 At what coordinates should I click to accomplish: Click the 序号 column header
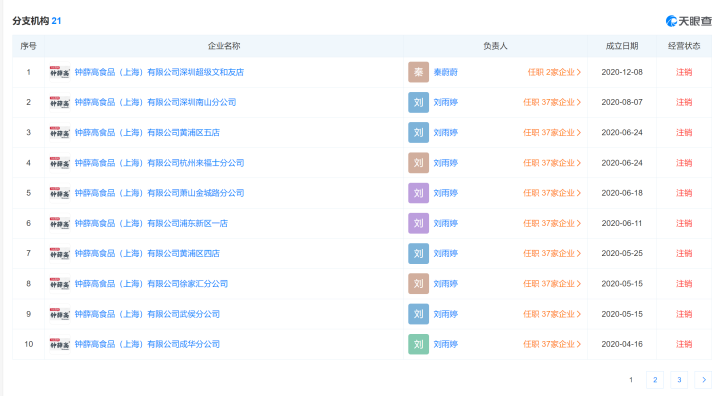pyautogui.click(x=28, y=46)
